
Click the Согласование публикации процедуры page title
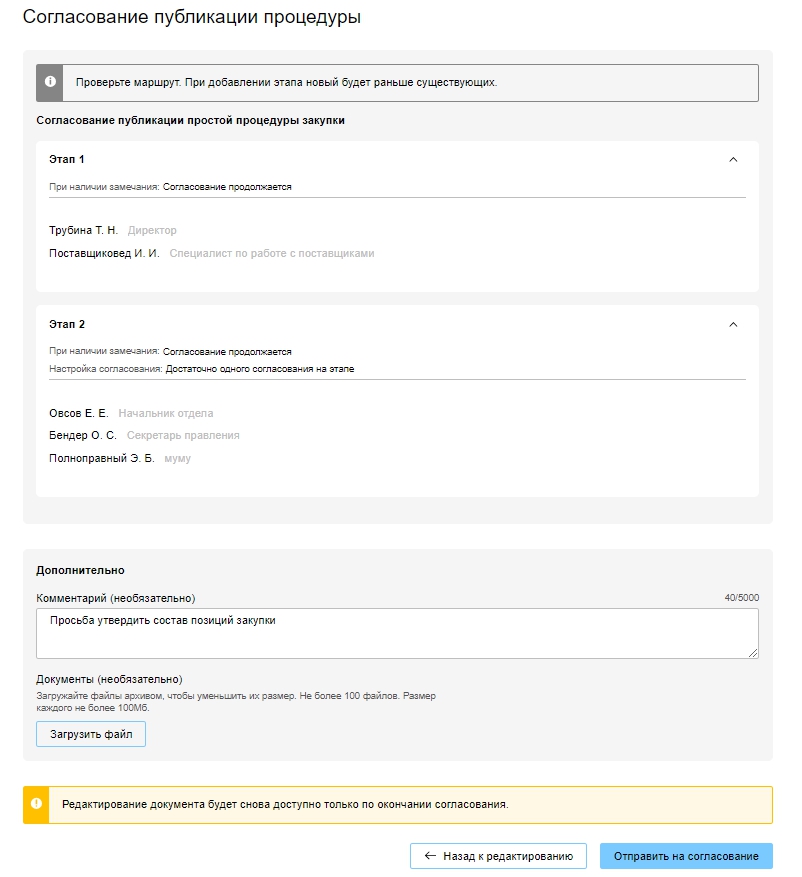click(x=192, y=18)
